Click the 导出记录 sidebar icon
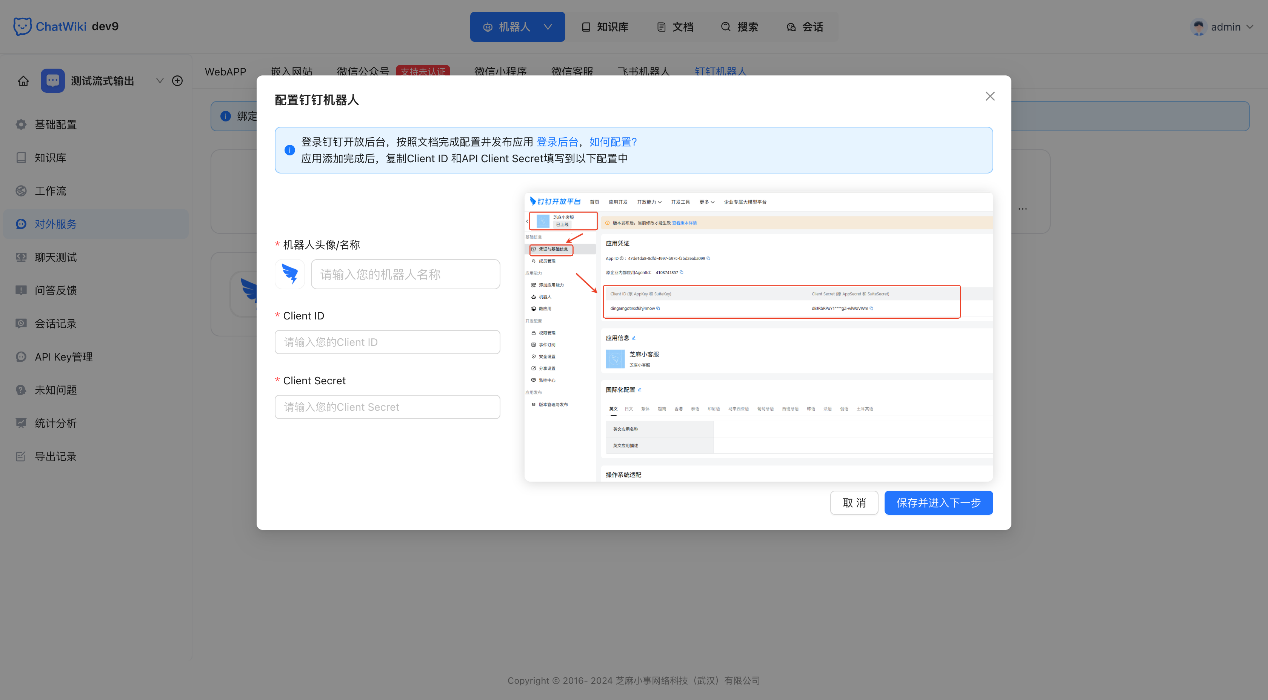 [21, 456]
